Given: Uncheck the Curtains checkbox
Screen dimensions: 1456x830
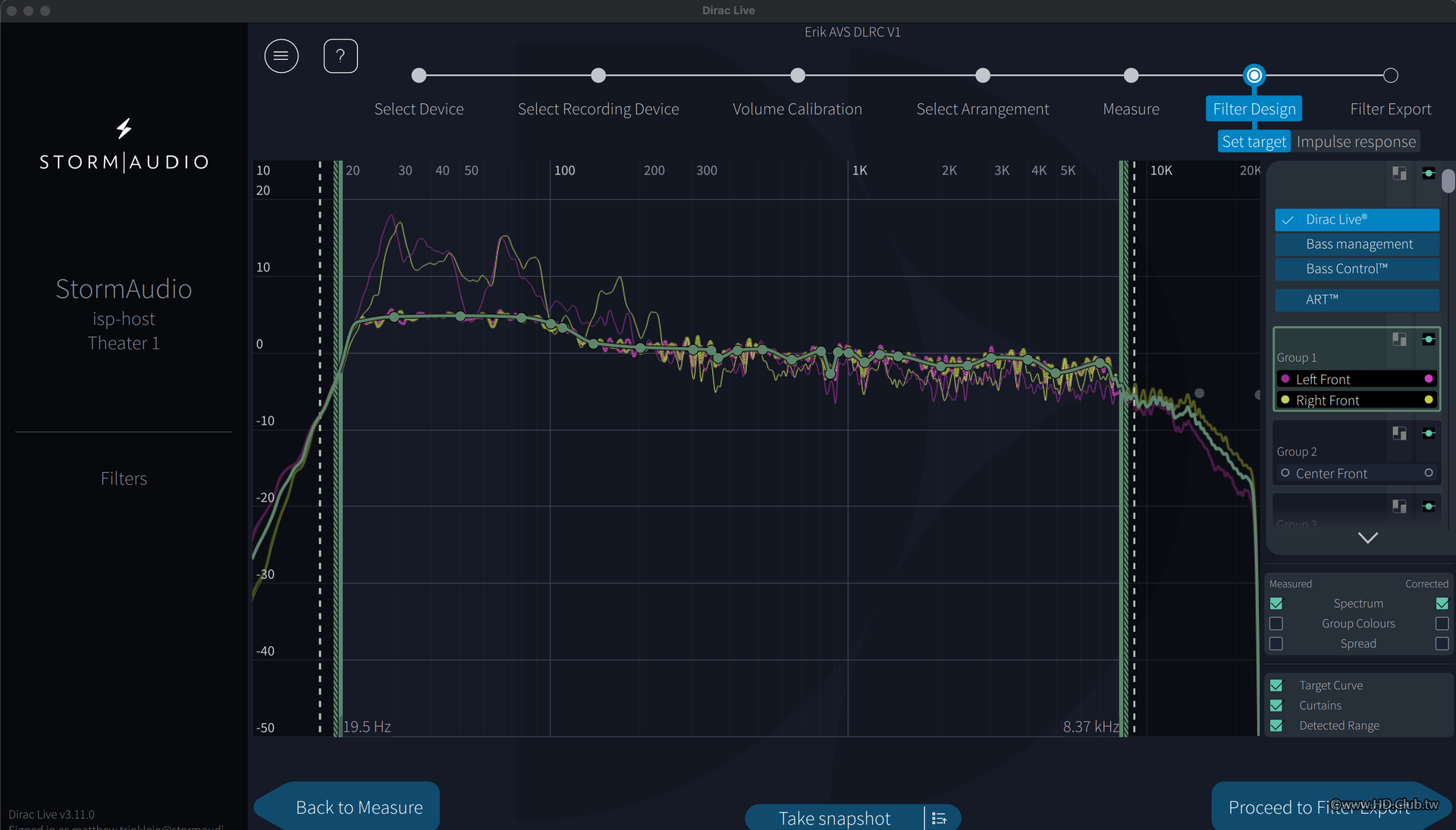Looking at the screenshot, I should tap(1276, 705).
